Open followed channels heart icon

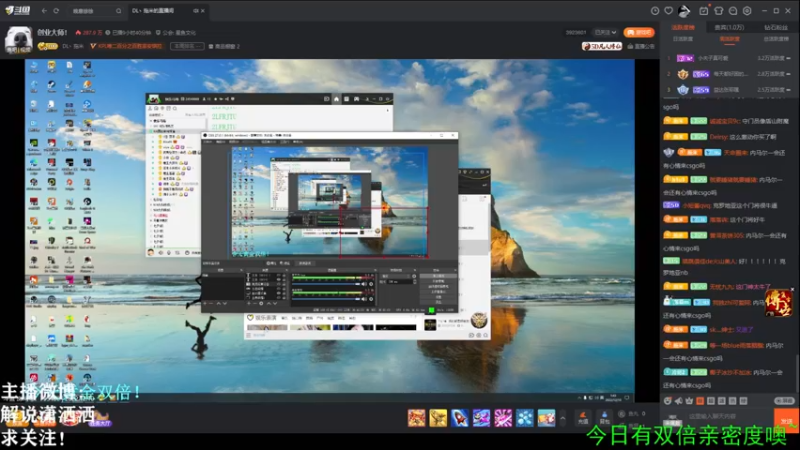coord(668,11)
